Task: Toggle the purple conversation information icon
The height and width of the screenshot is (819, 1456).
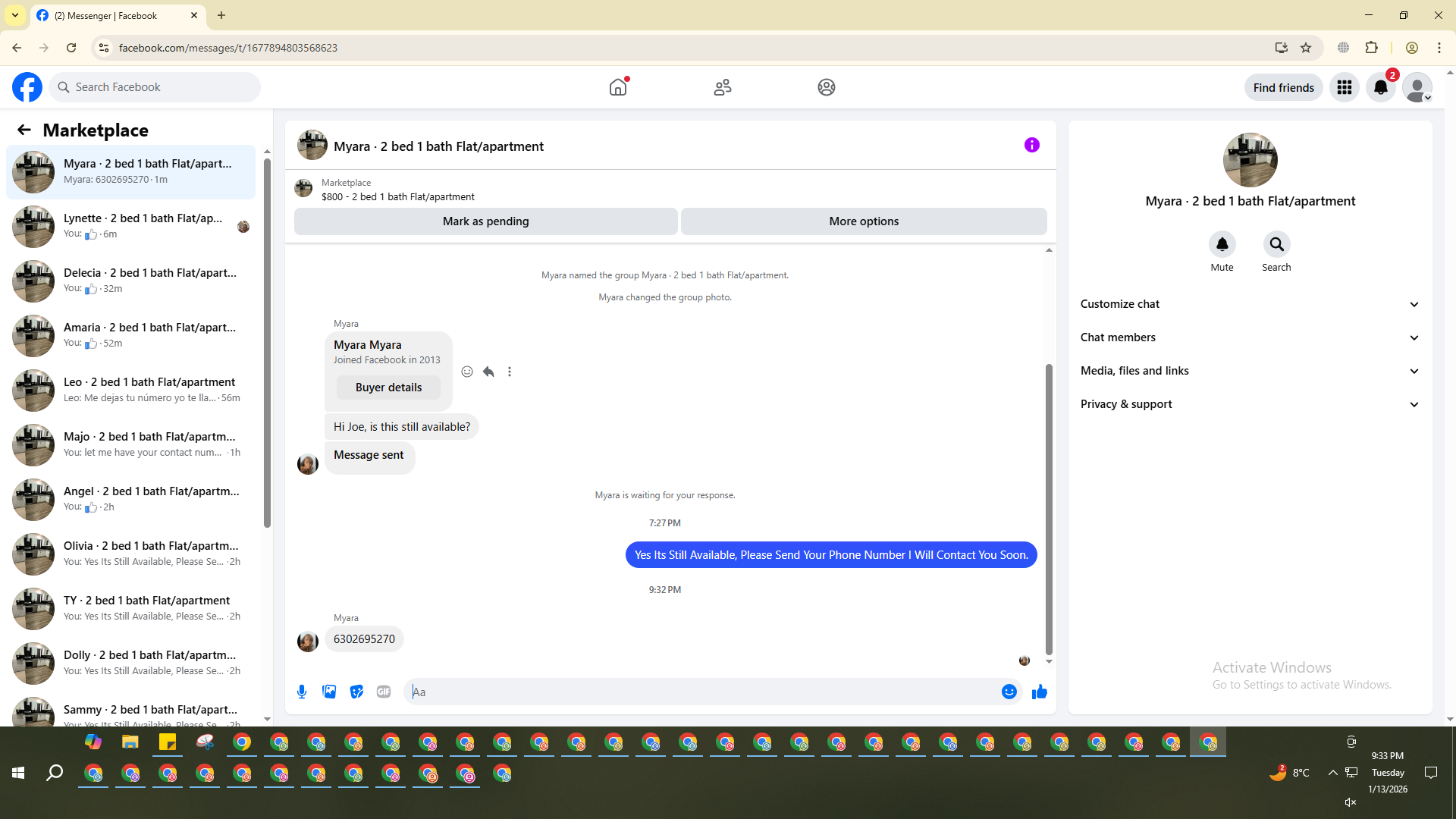Action: [1031, 145]
